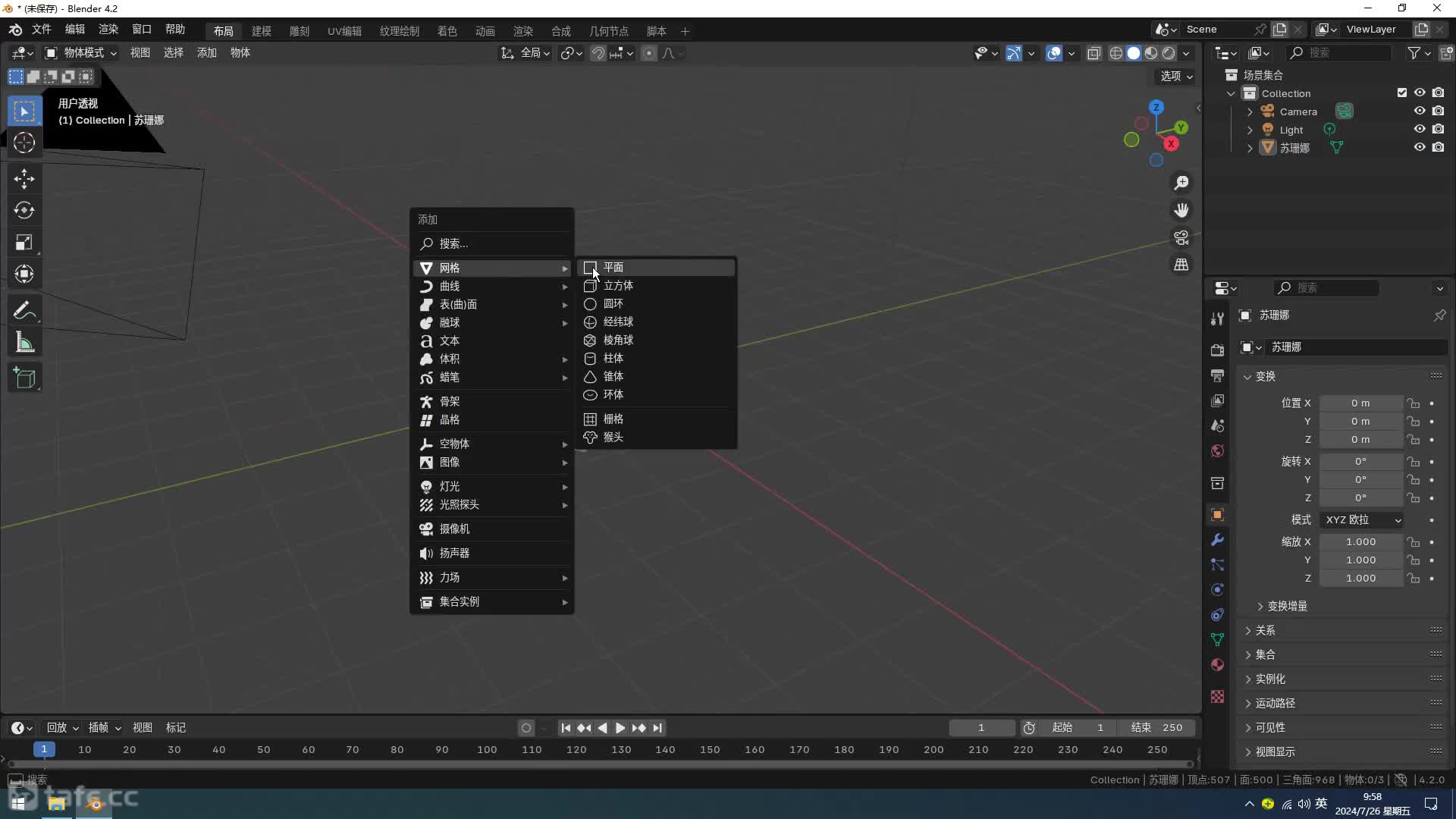This screenshot has width=1456, height=819.
Task: Open the Particles properties tab
Action: pos(1217,565)
